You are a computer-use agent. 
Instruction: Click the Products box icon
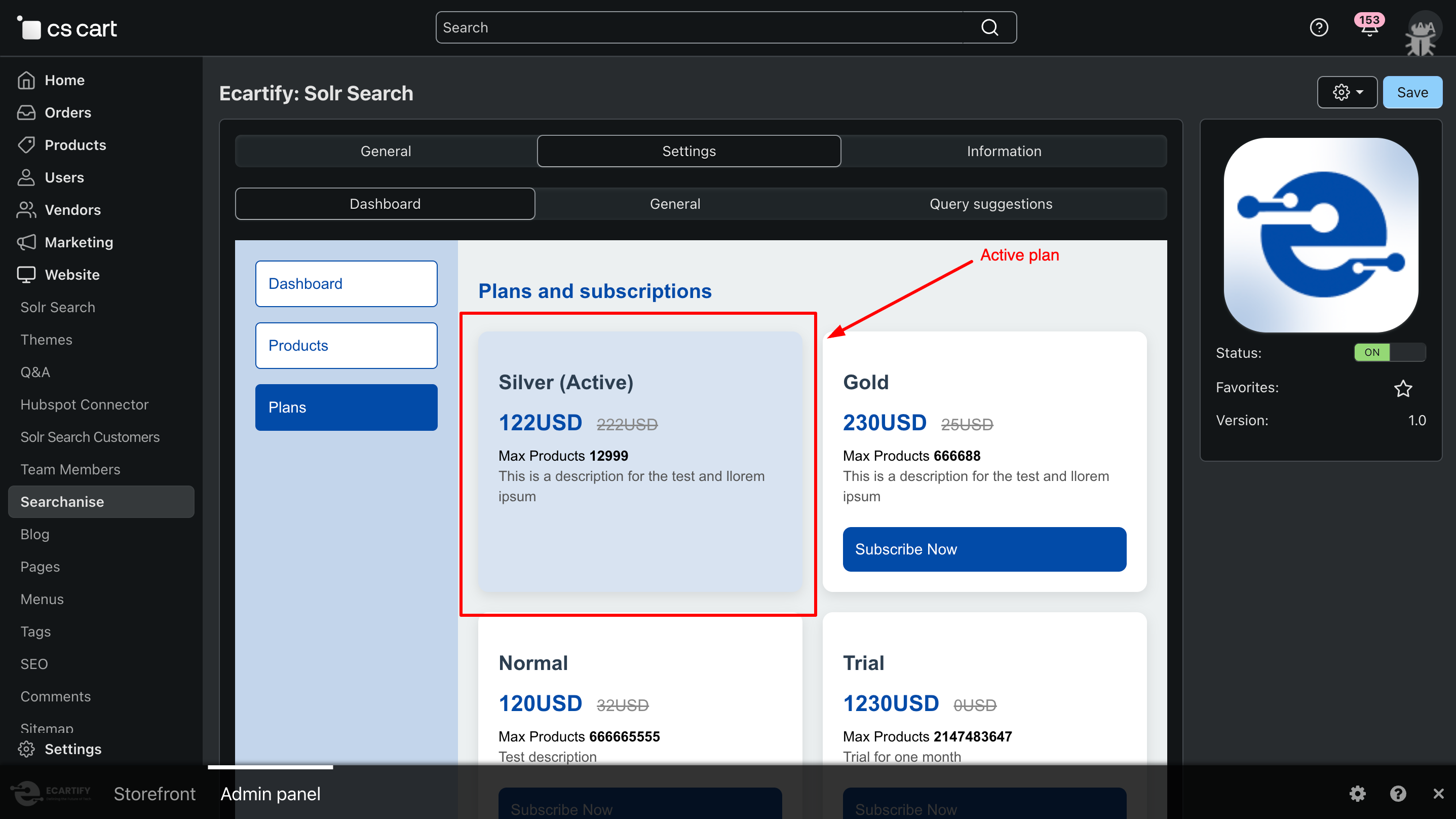coord(26,145)
